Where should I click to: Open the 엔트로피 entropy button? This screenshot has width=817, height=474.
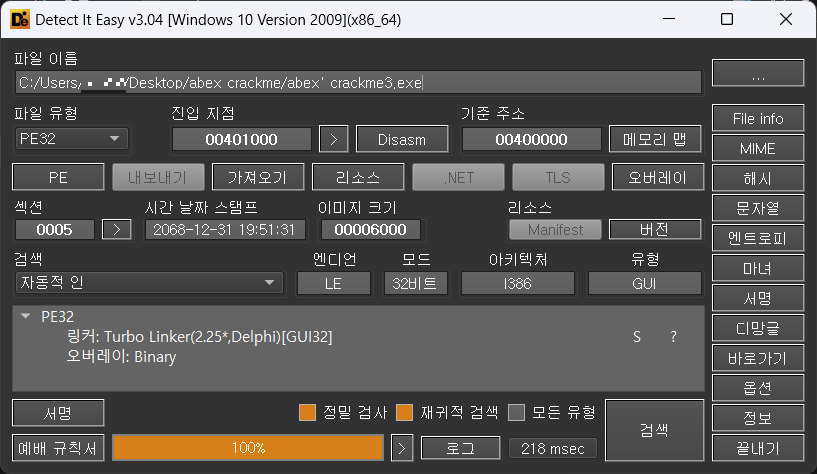tap(758, 239)
